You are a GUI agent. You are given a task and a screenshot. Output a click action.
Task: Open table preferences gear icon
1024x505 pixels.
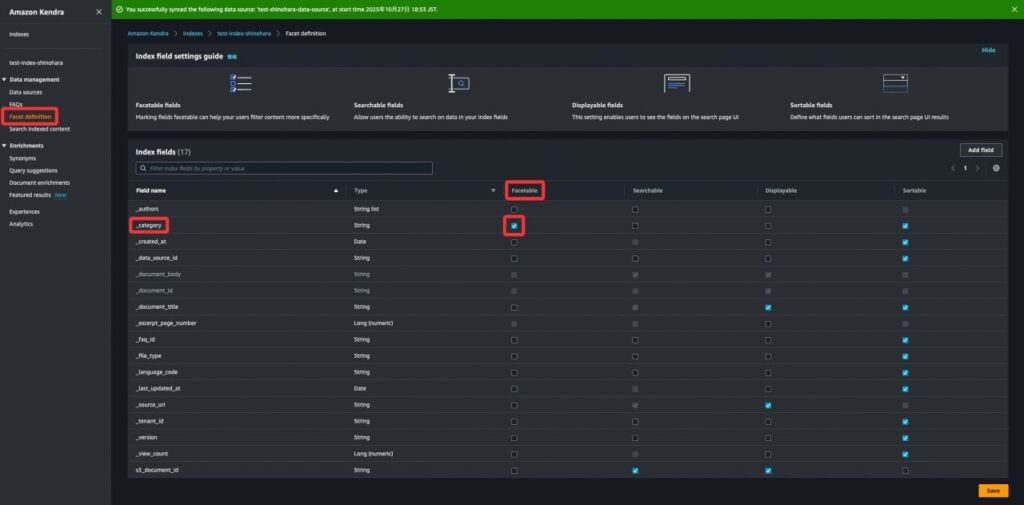pos(996,169)
